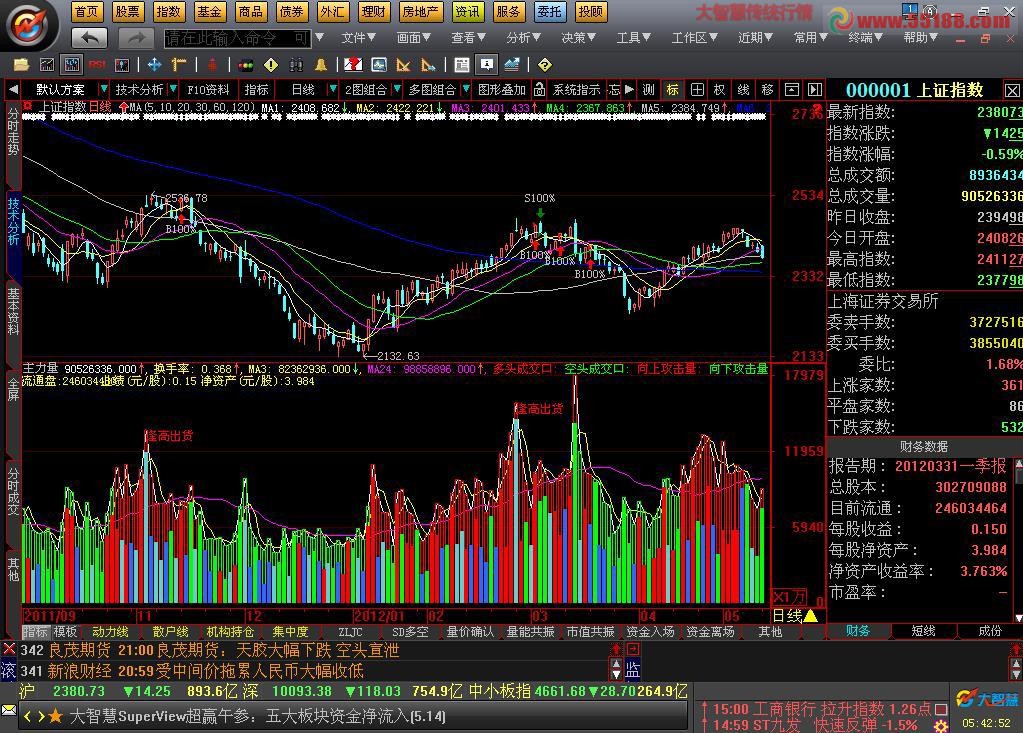Click the command input field
The image size is (1023, 733).
237,38
